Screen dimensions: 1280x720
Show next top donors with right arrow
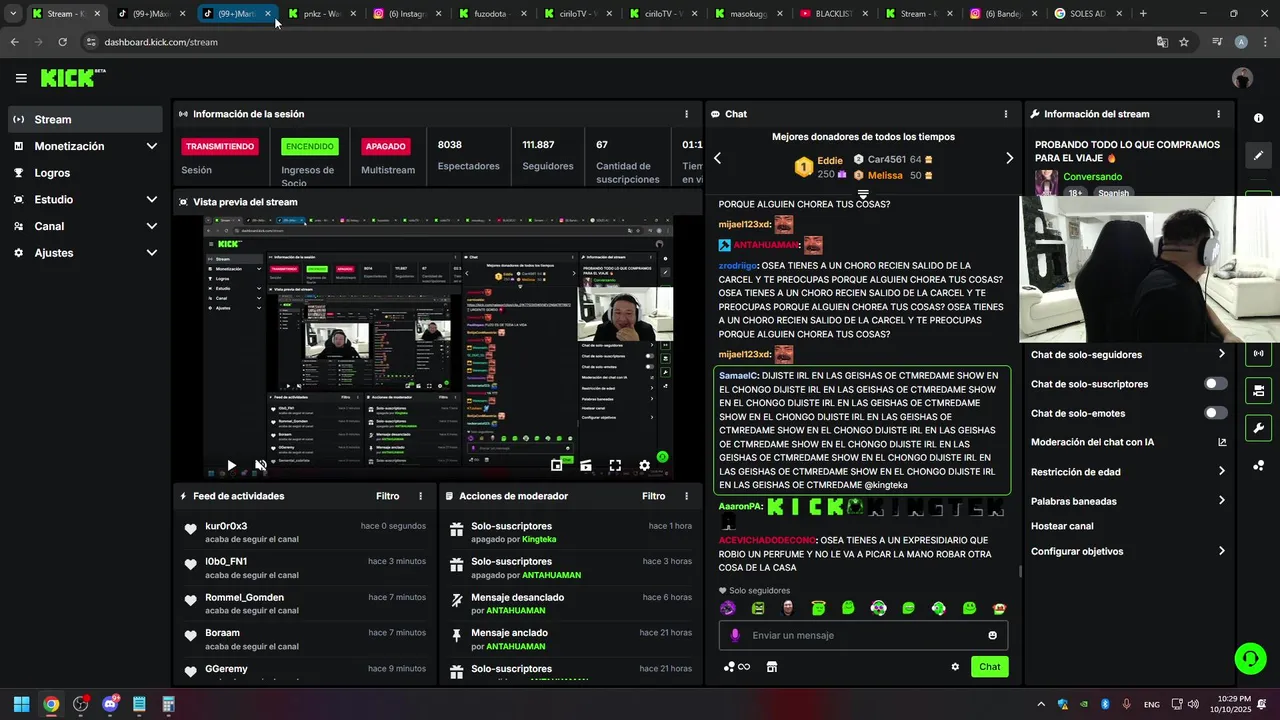coord(1009,158)
